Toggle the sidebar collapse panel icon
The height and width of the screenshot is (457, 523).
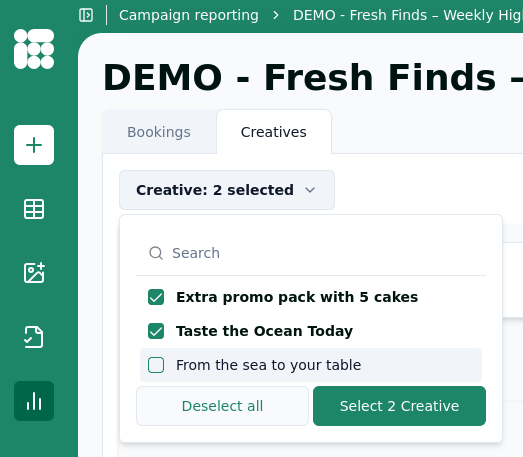(86, 15)
